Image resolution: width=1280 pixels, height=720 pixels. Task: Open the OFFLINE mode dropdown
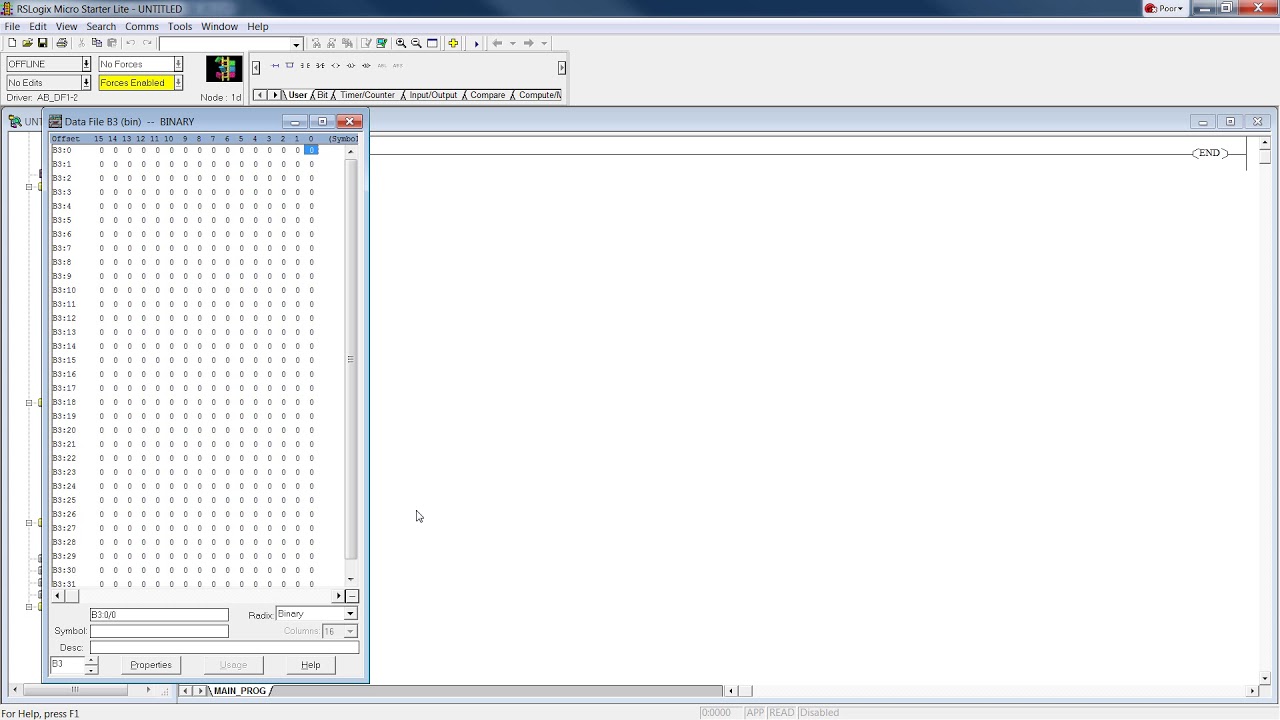pyautogui.click(x=86, y=64)
